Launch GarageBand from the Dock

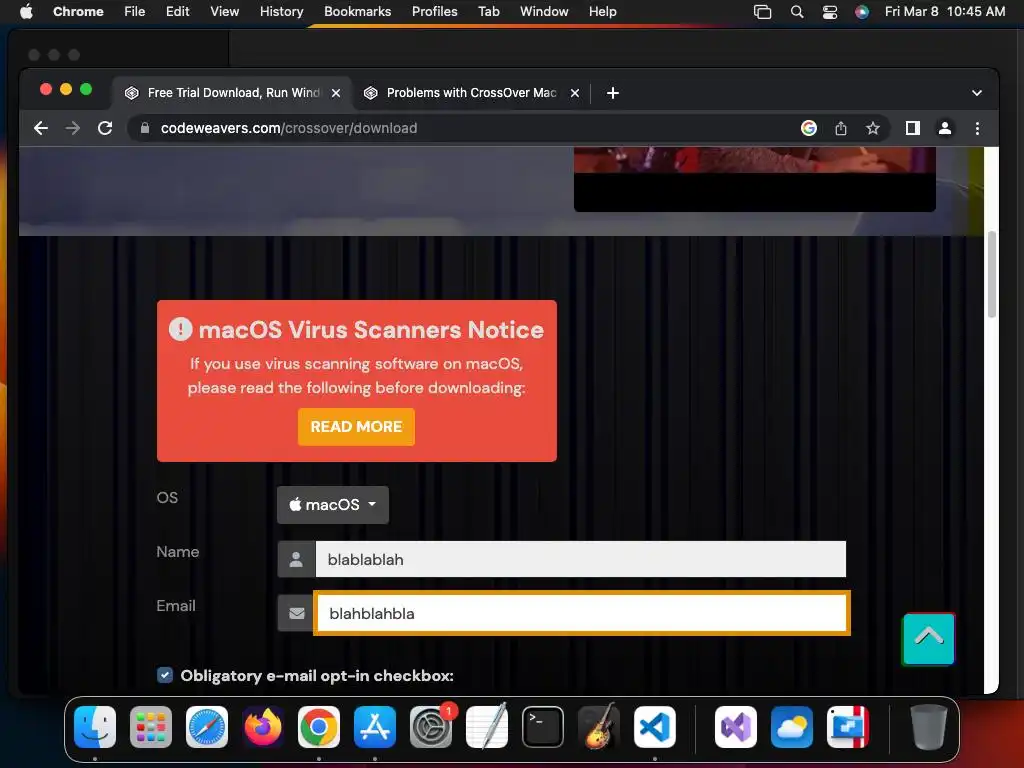(599, 726)
